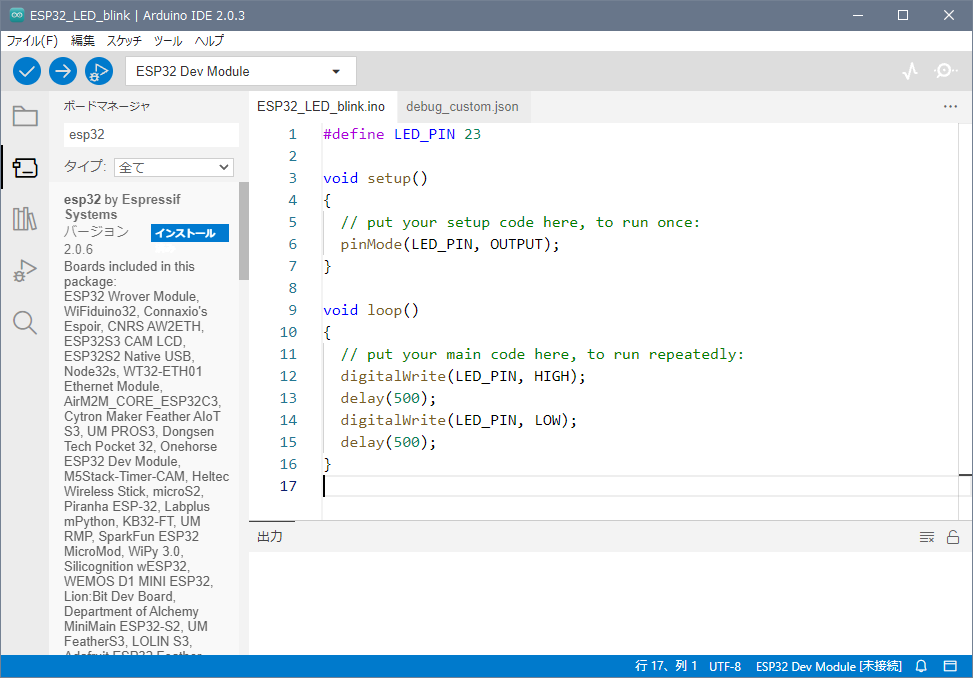Click the Boards Manager list scrollbar
Screen dimensions: 973x678
244,231
